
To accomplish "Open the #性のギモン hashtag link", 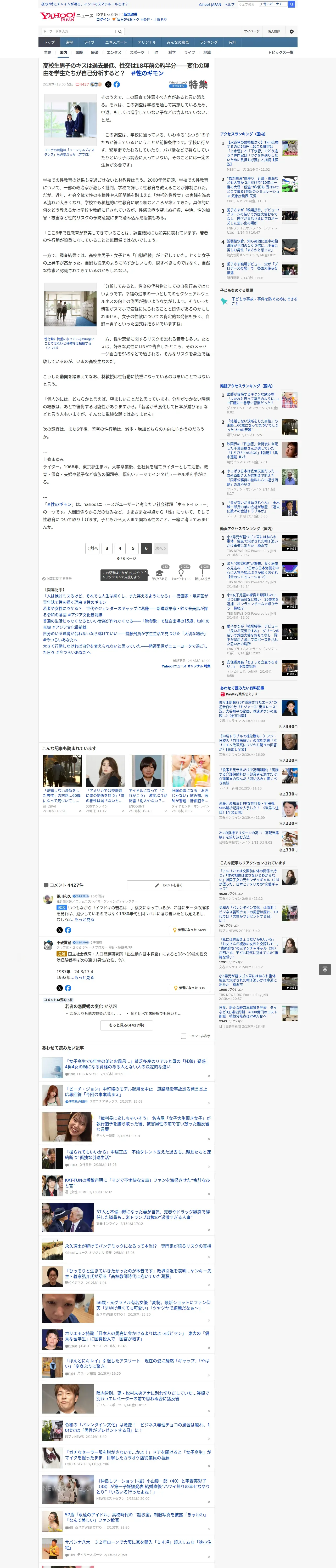I will tap(147, 73).
